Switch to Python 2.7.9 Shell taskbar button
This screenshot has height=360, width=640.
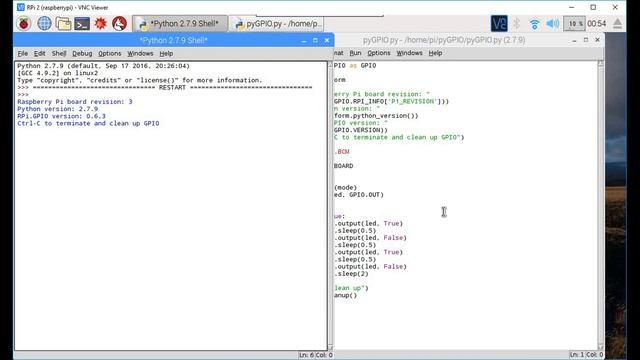click(180, 24)
